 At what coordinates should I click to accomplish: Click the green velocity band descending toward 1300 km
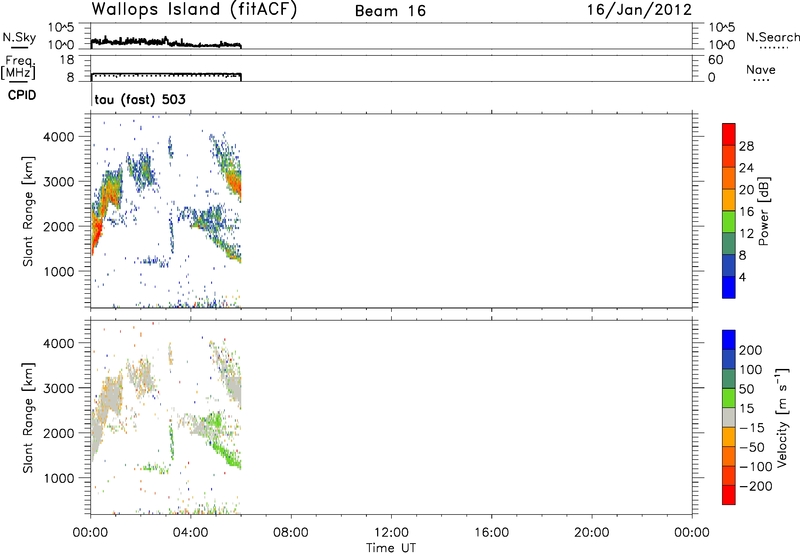[228, 455]
